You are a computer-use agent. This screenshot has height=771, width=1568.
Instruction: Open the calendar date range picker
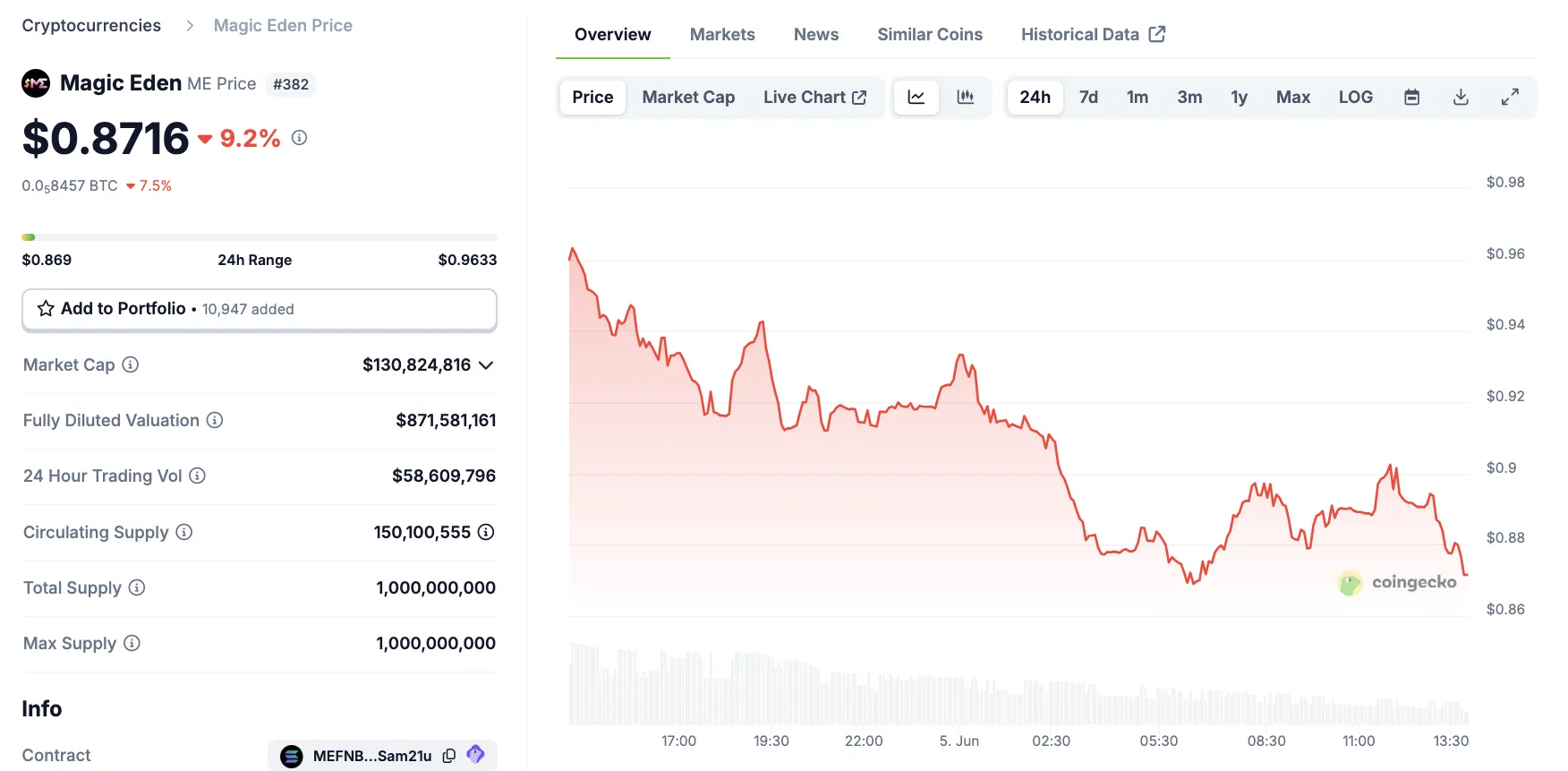point(1411,97)
